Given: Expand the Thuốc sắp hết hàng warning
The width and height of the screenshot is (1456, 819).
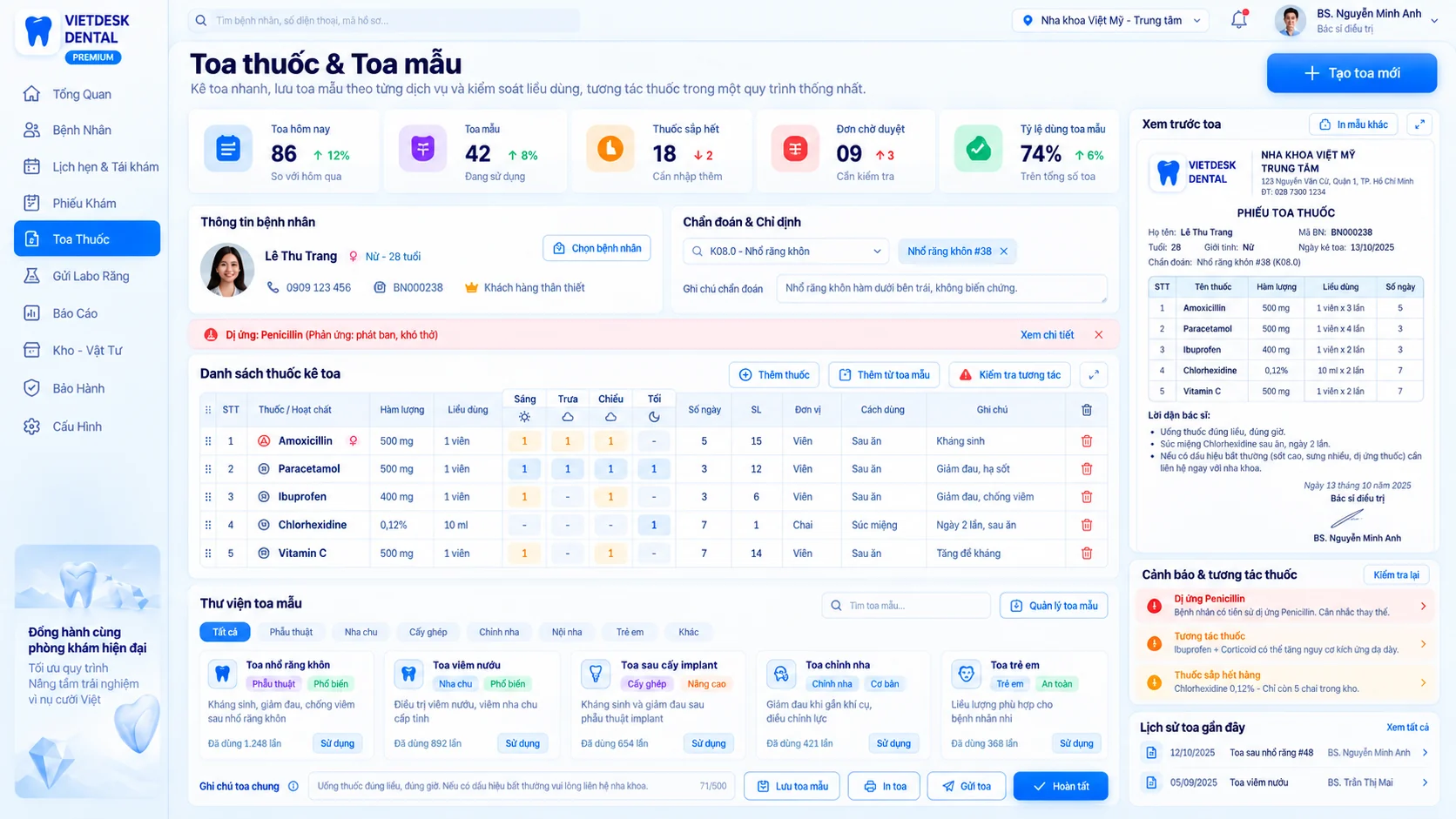Looking at the screenshot, I should (1423, 682).
